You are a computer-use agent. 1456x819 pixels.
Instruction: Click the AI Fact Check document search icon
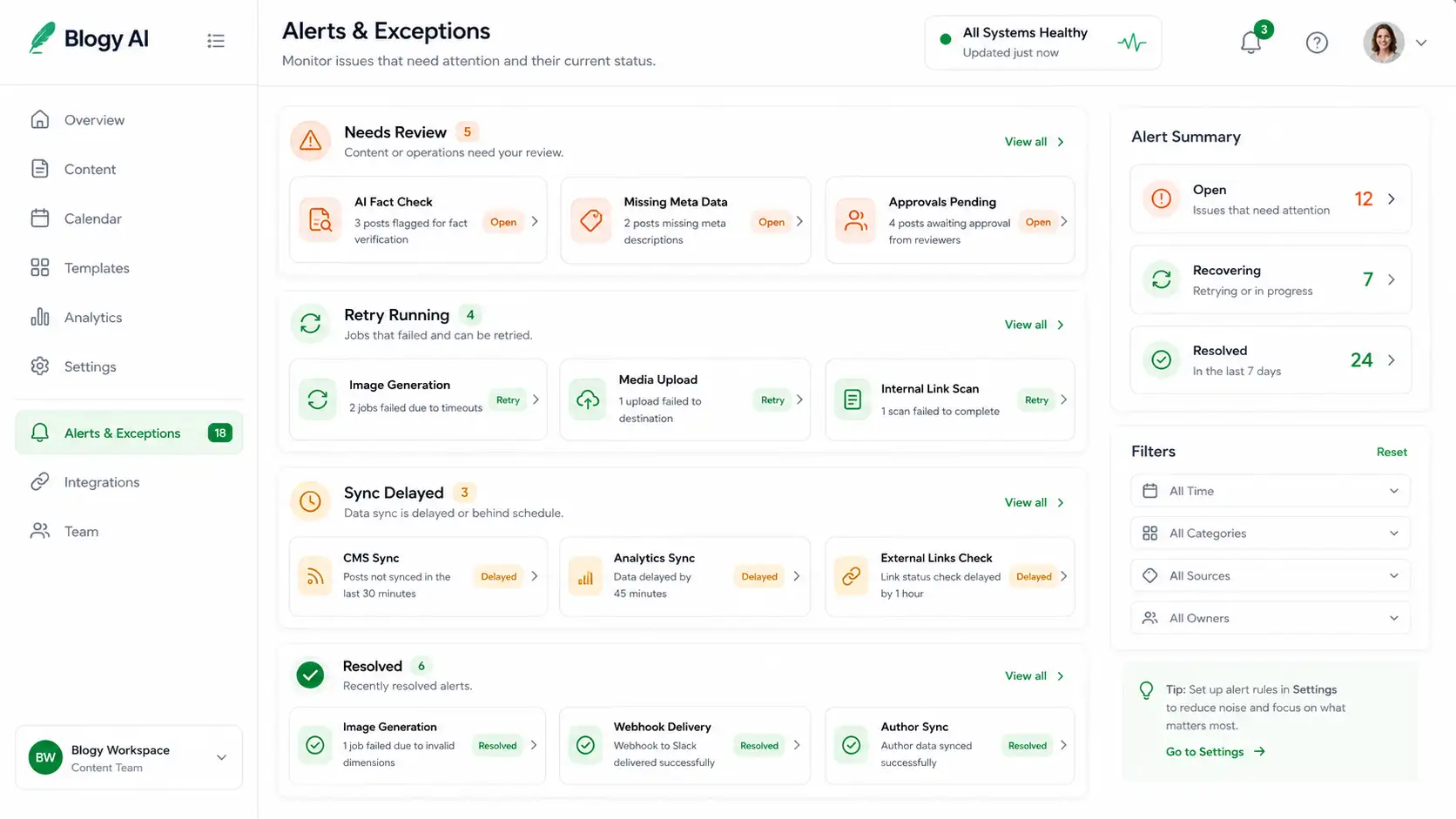(x=320, y=220)
